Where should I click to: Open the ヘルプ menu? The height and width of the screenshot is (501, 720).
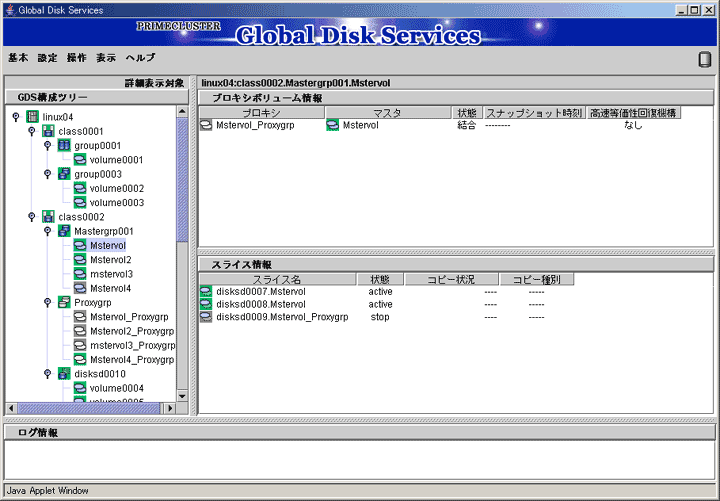[141, 58]
